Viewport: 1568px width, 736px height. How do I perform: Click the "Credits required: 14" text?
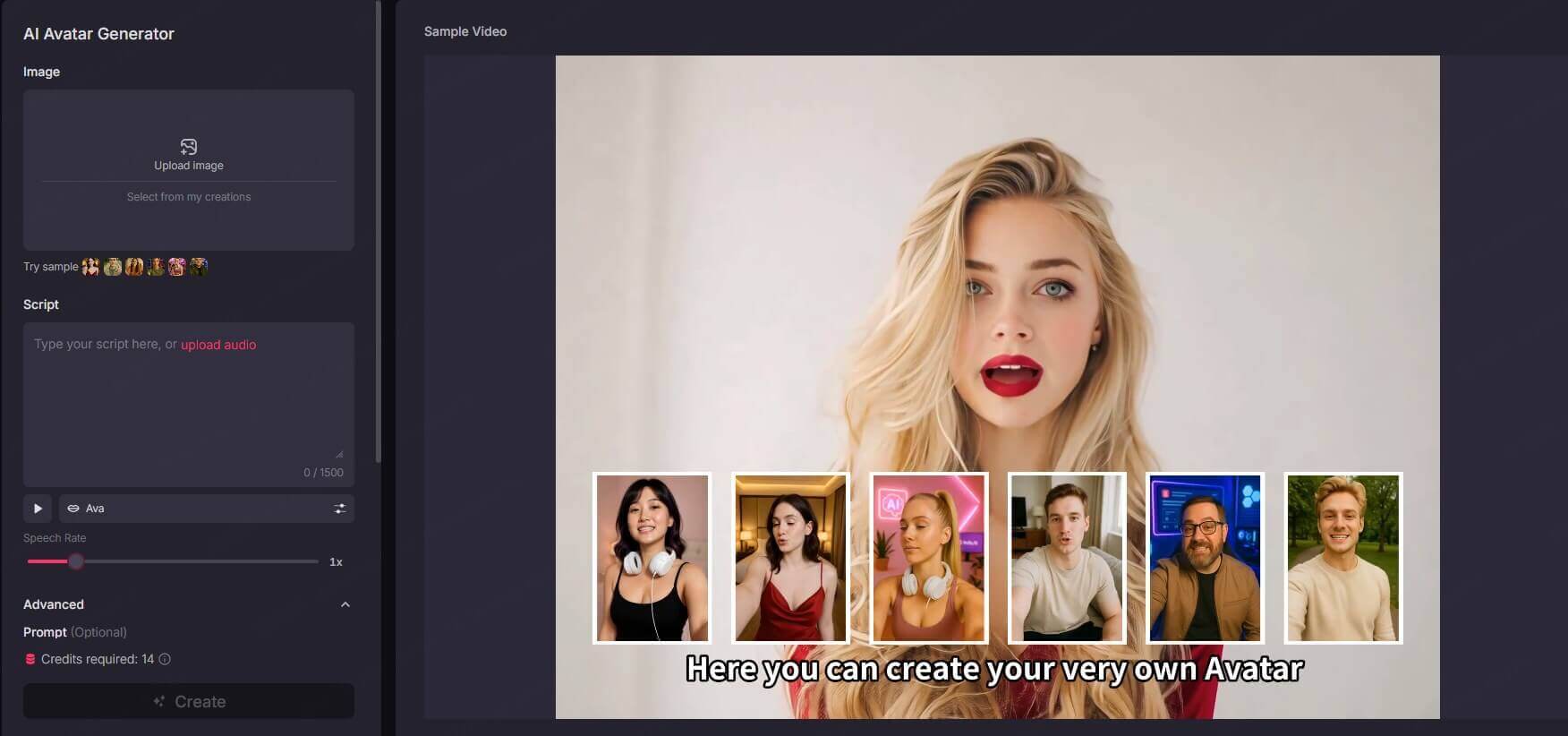pos(98,659)
